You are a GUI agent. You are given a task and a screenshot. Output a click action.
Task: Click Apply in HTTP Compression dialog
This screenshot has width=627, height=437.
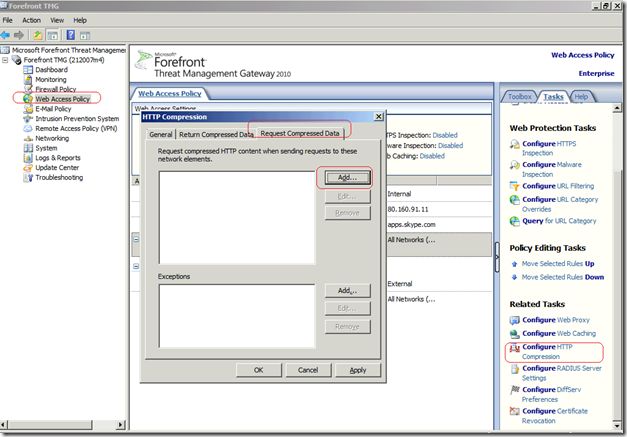(357, 370)
